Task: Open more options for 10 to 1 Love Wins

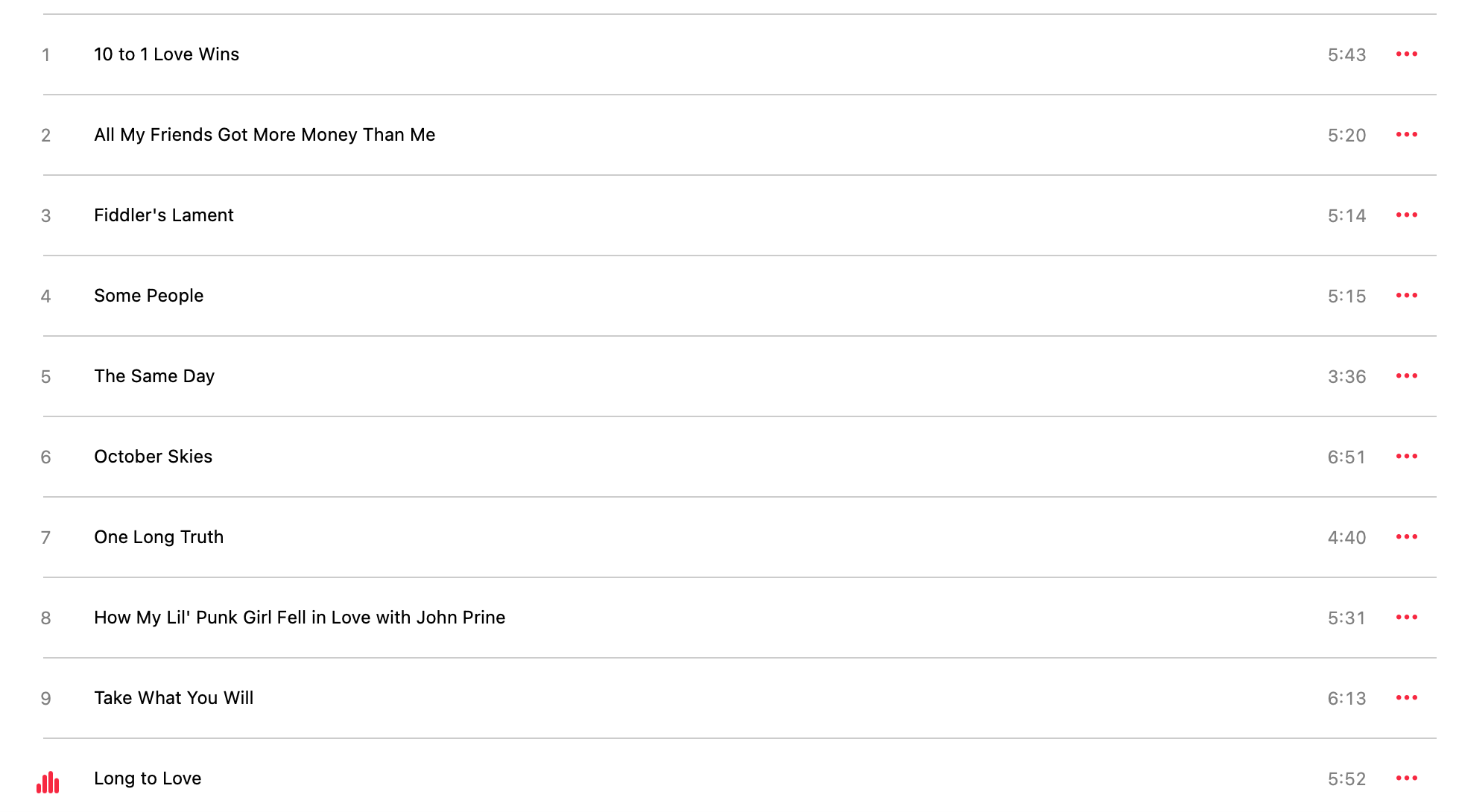Action: [1406, 54]
